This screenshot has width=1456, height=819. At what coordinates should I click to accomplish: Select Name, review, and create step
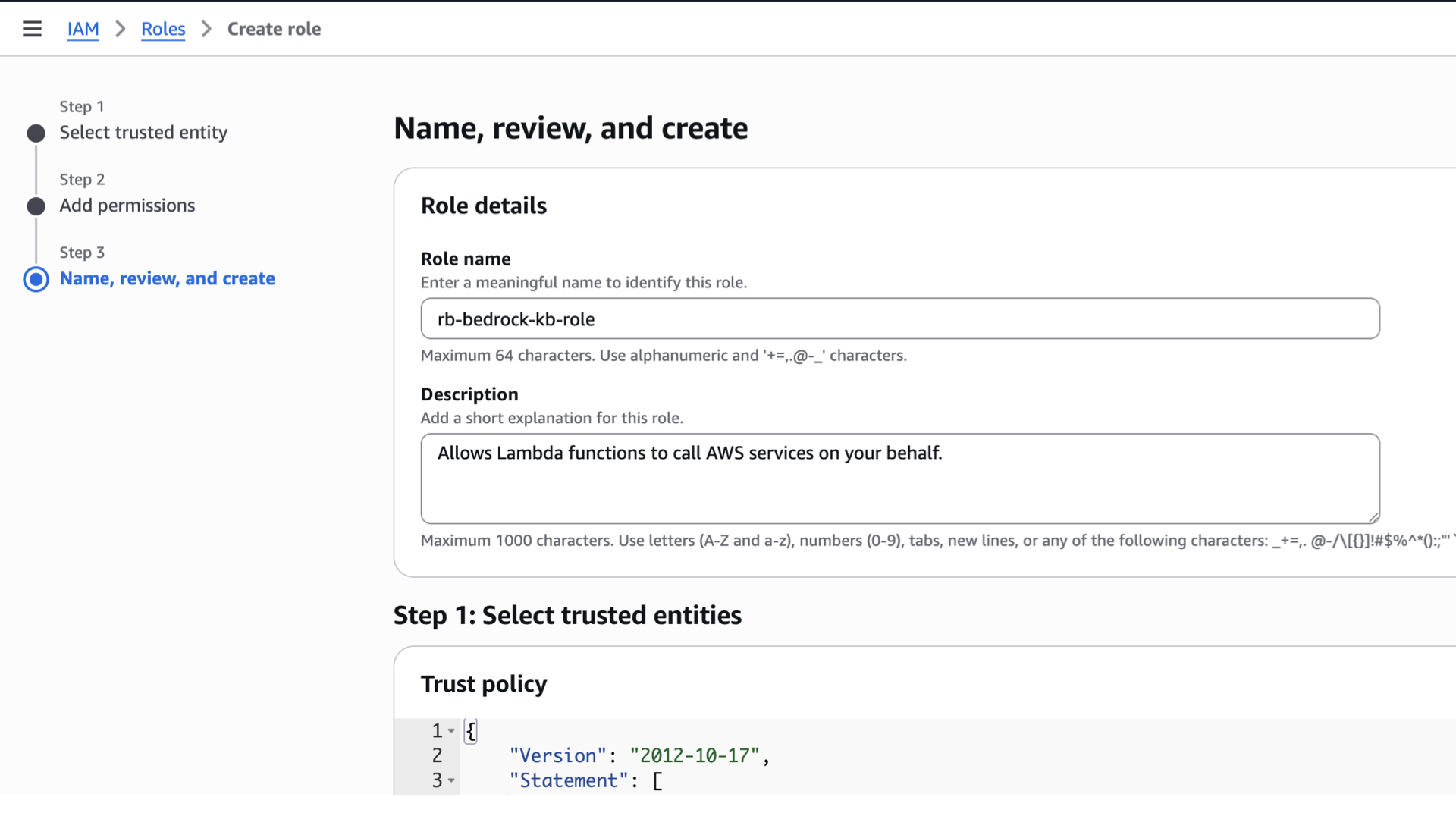[x=167, y=278]
